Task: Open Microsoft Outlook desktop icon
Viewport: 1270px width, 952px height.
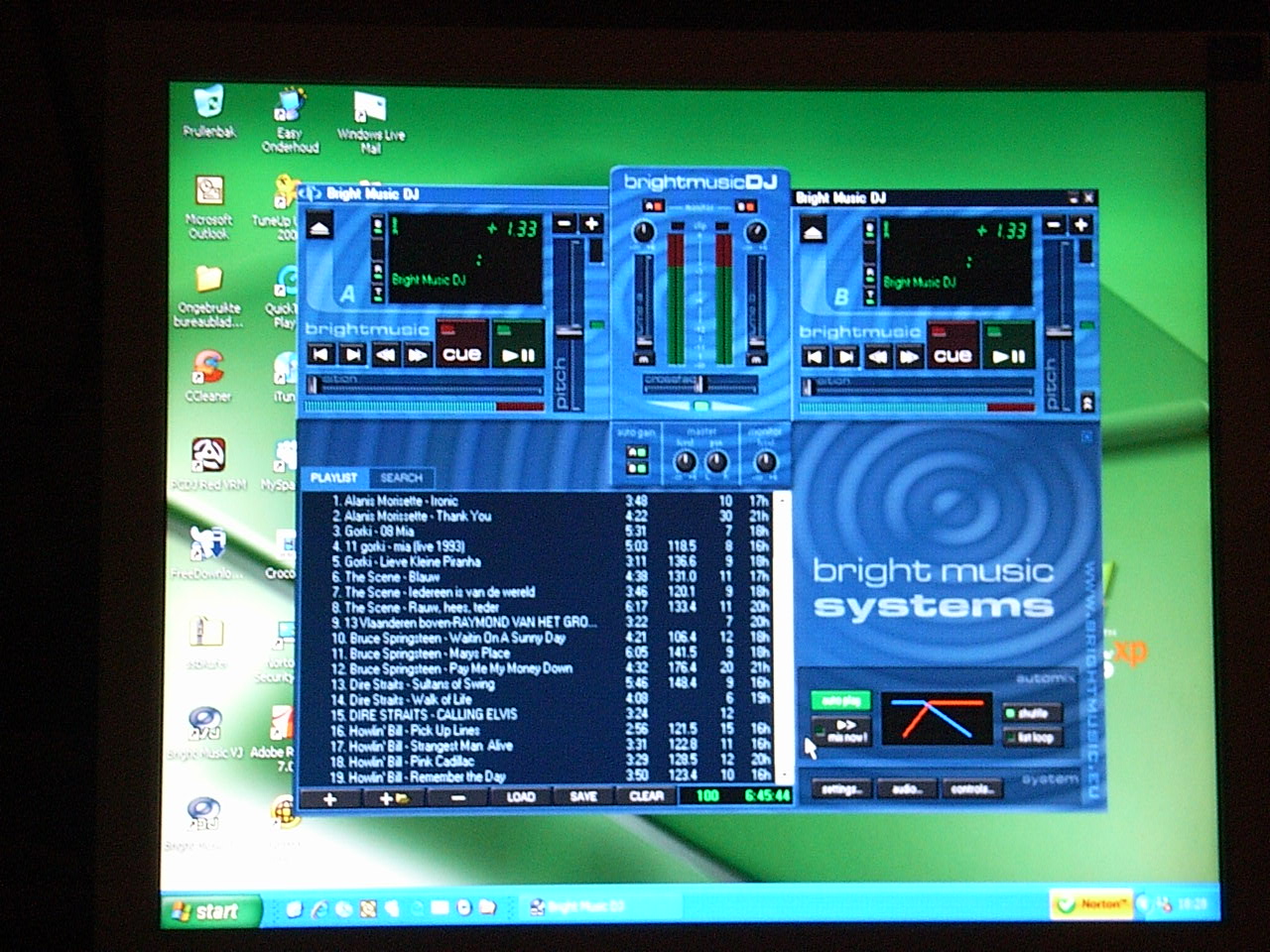Action: pos(209,208)
